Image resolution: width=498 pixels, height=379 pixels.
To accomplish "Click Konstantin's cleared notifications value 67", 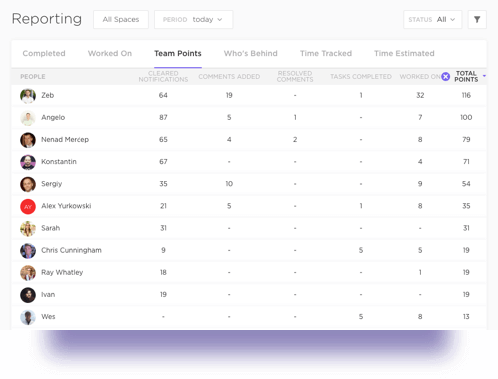I will pos(163,162).
